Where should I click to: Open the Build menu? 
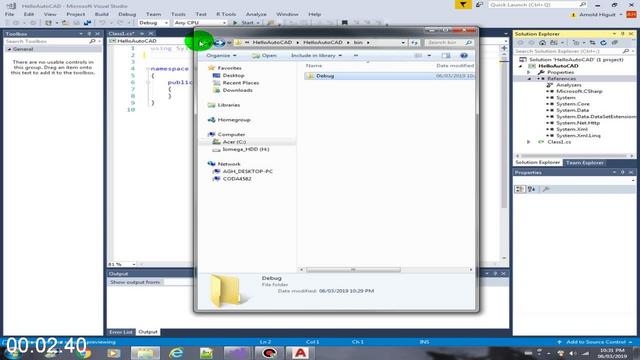(x=102, y=14)
